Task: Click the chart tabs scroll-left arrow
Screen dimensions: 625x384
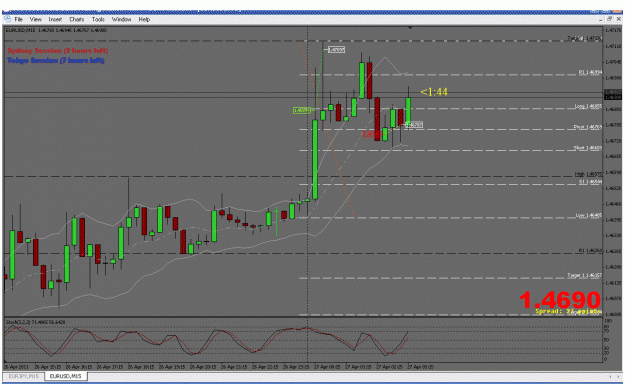Action: 610,376
